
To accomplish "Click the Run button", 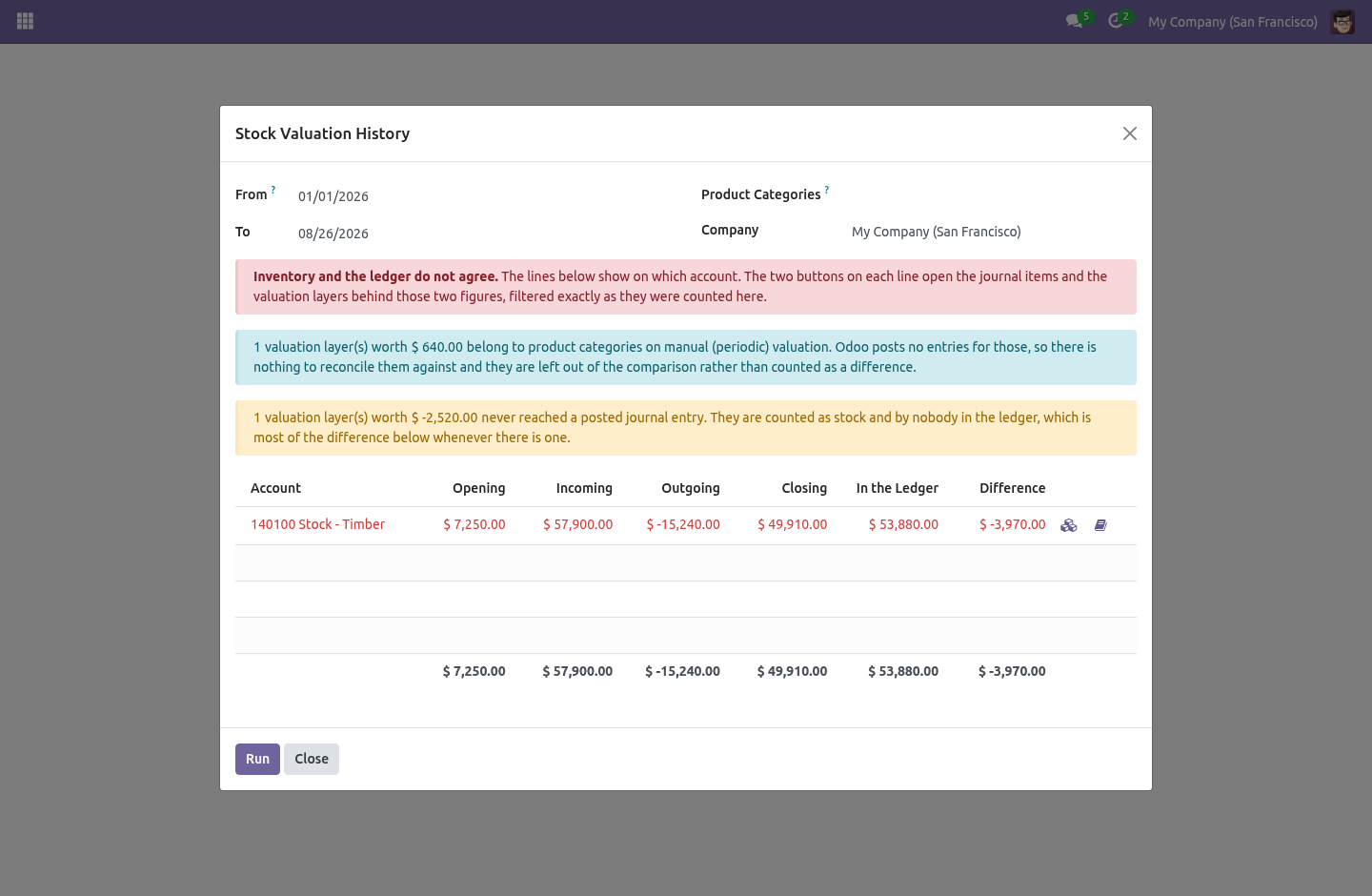I will [257, 759].
